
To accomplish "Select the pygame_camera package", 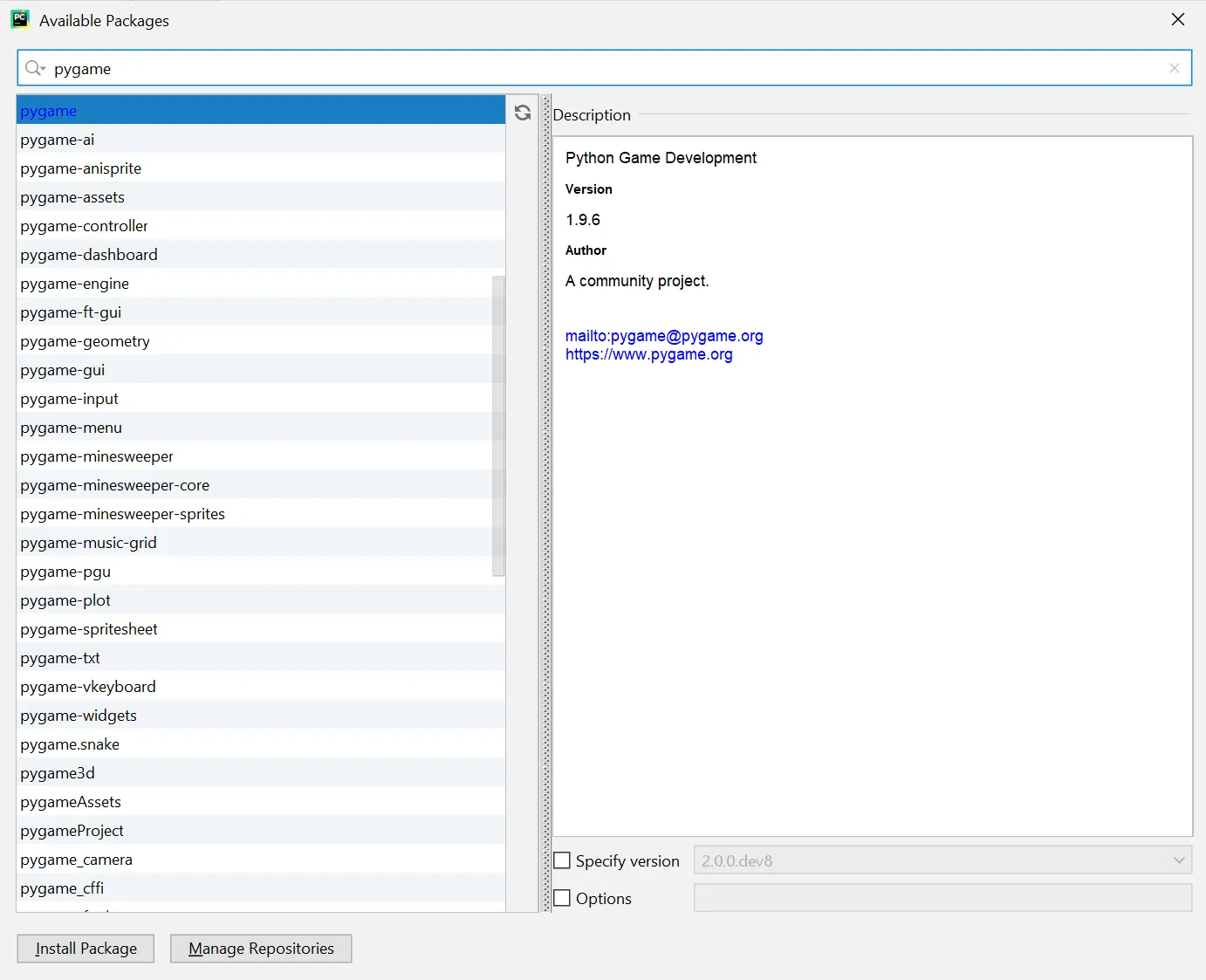I will coord(261,860).
